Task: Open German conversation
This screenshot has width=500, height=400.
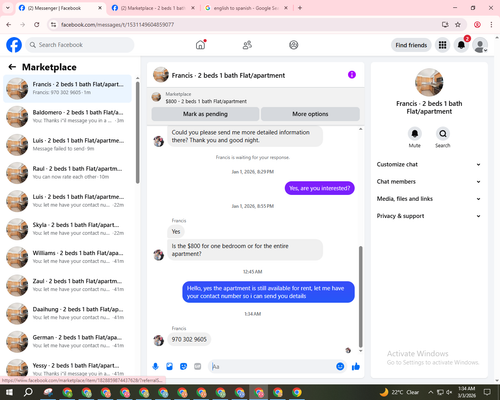Action: 67,341
